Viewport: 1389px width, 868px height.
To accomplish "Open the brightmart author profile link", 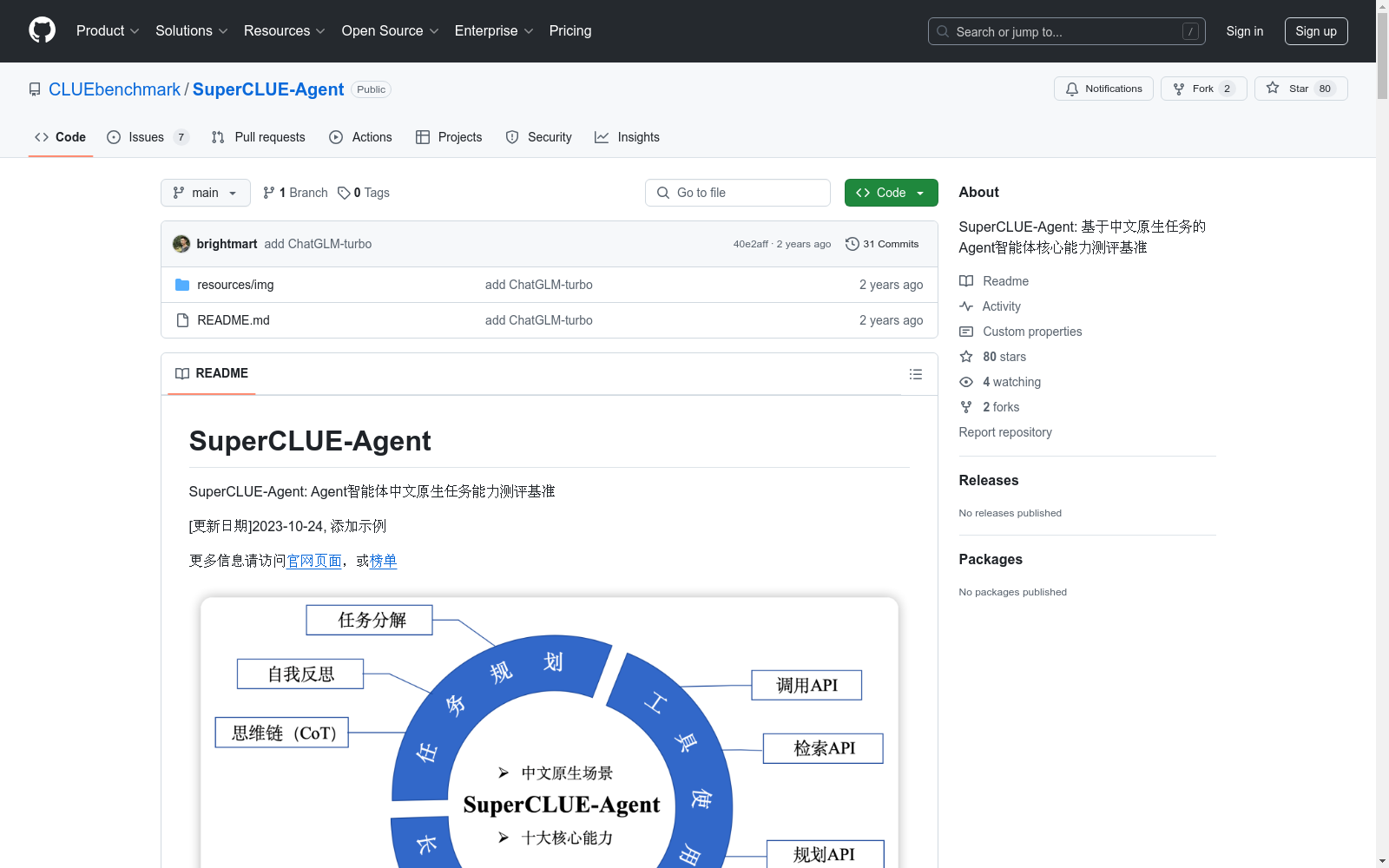I will 227,244.
